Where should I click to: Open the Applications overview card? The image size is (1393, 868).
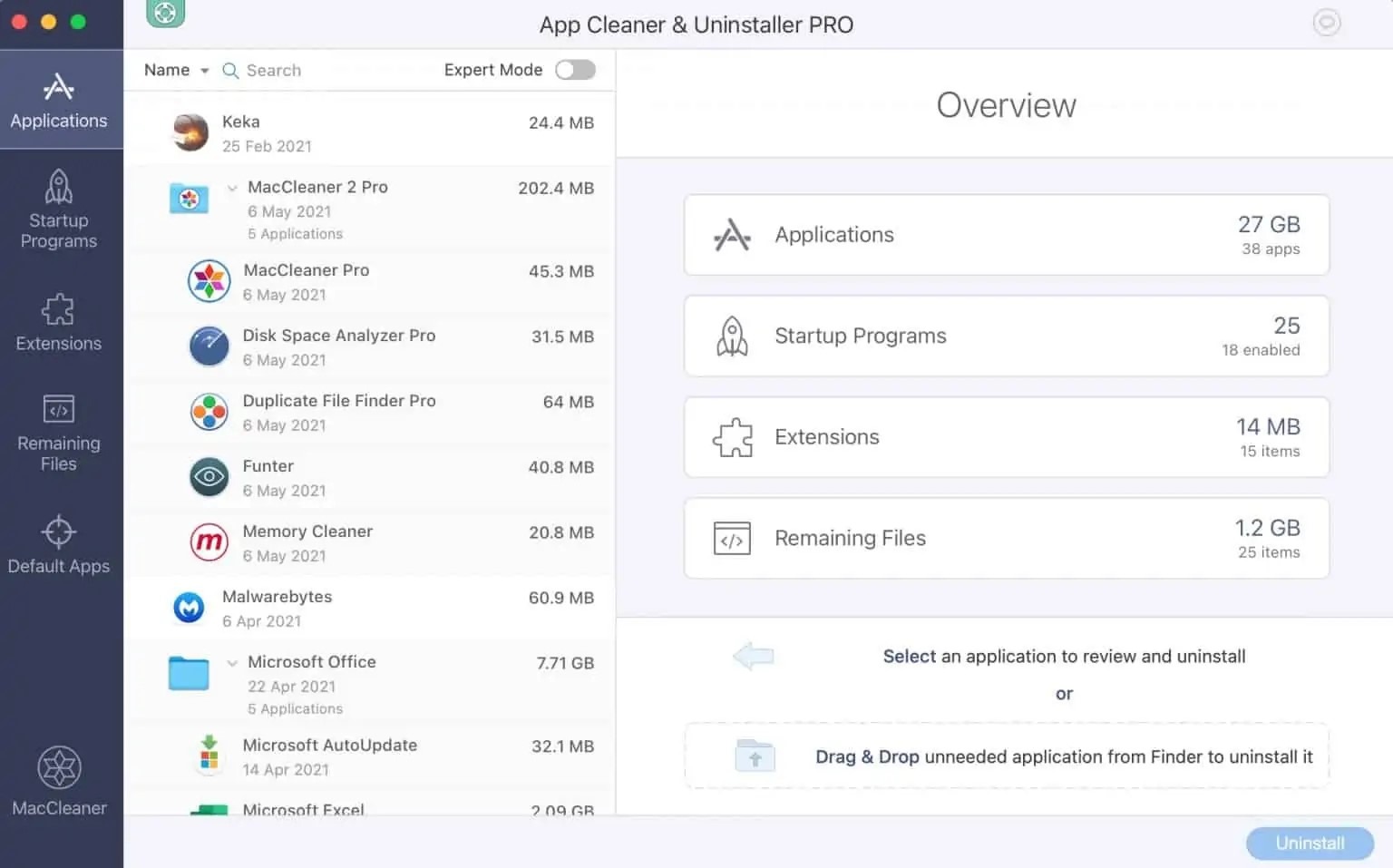pos(1007,235)
